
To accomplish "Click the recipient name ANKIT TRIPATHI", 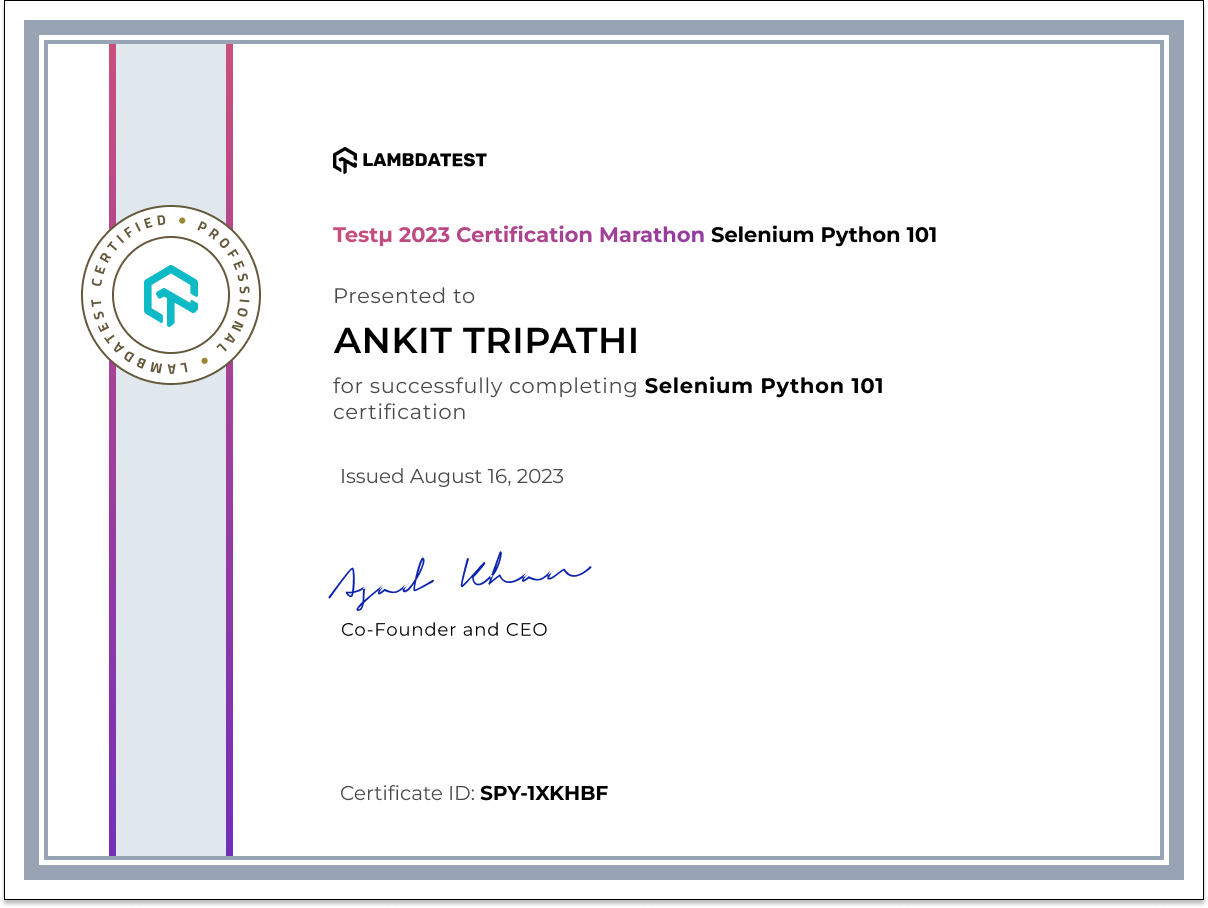I will pyautogui.click(x=485, y=340).
